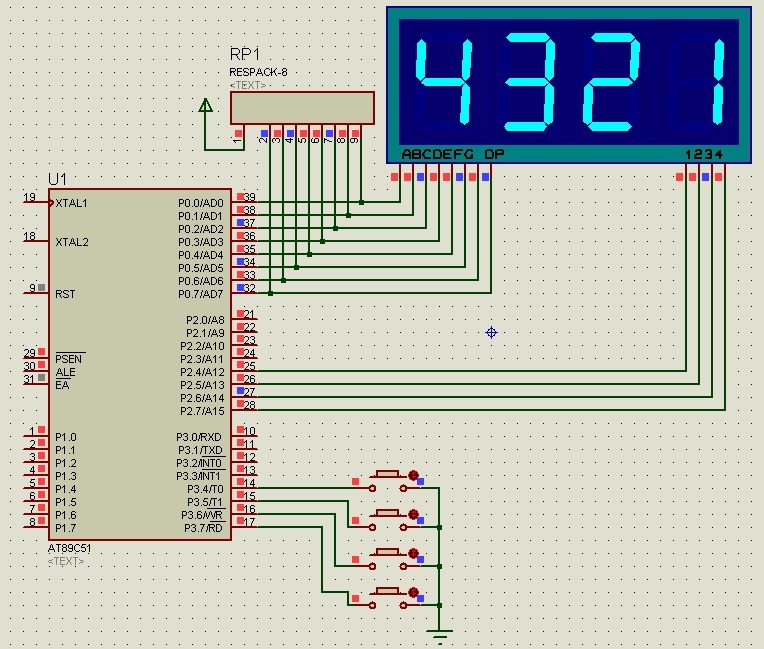Select the RP1 resistor pack body
The height and width of the screenshot is (649, 764).
(x=302, y=108)
